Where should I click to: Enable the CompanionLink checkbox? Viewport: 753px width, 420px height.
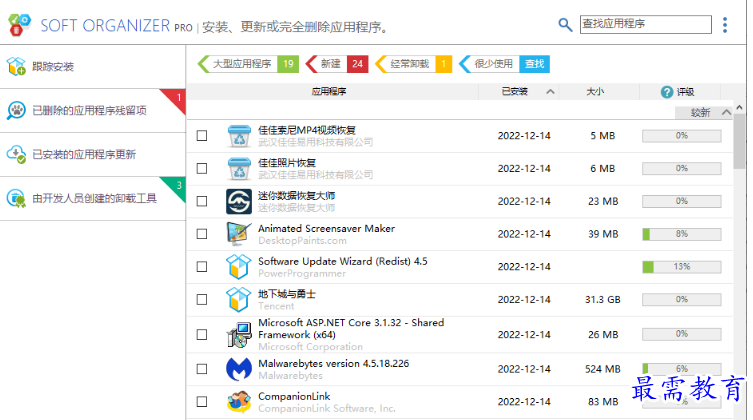click(x=202, y=402)
